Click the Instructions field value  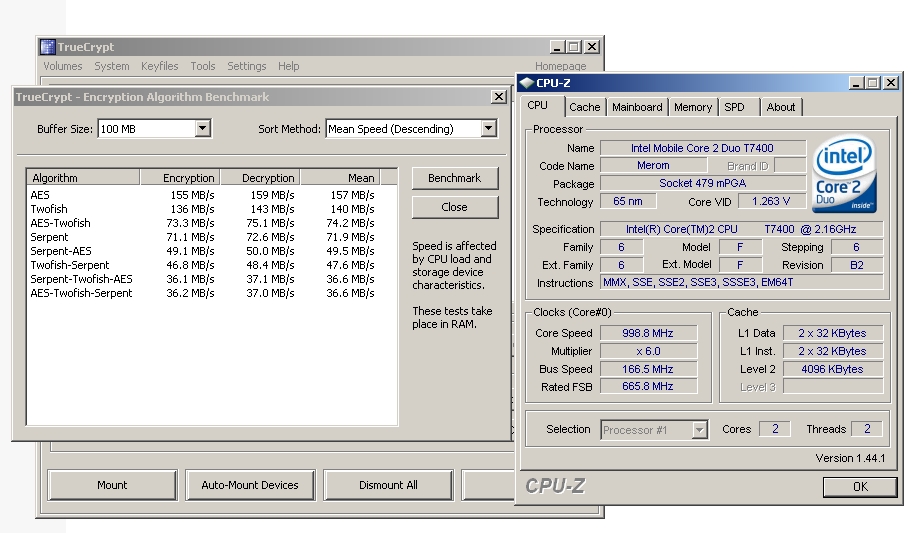pyautogui.click(x=741, y=282)
